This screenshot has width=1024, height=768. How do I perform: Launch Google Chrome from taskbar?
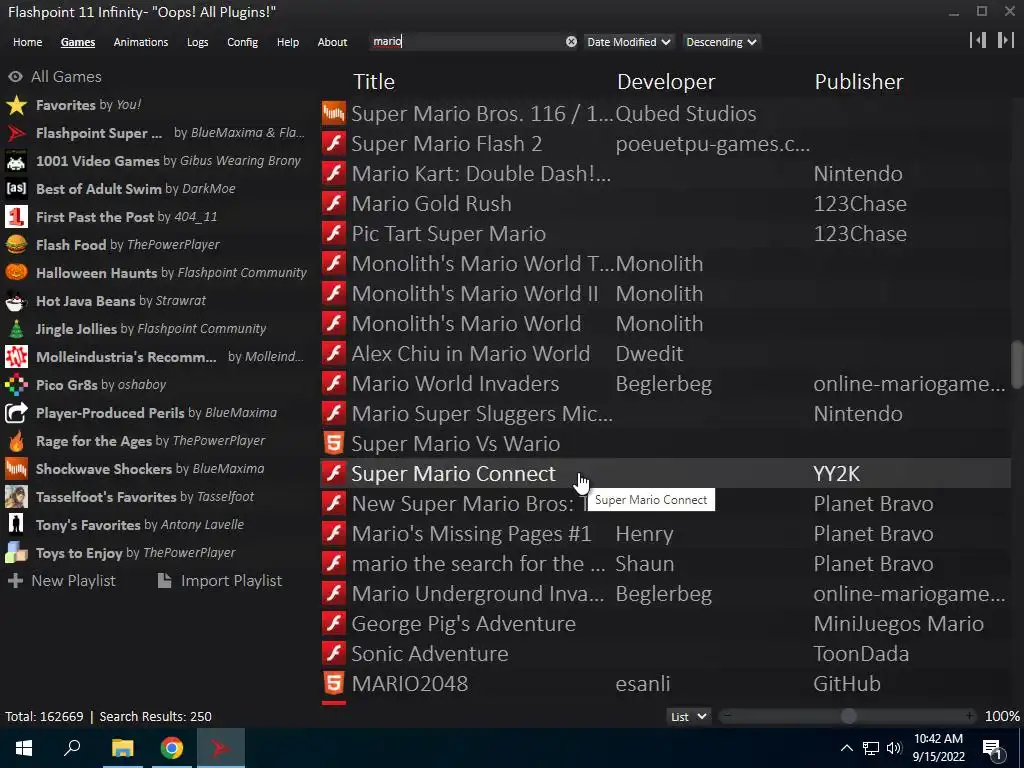click(x=172, y=748)
